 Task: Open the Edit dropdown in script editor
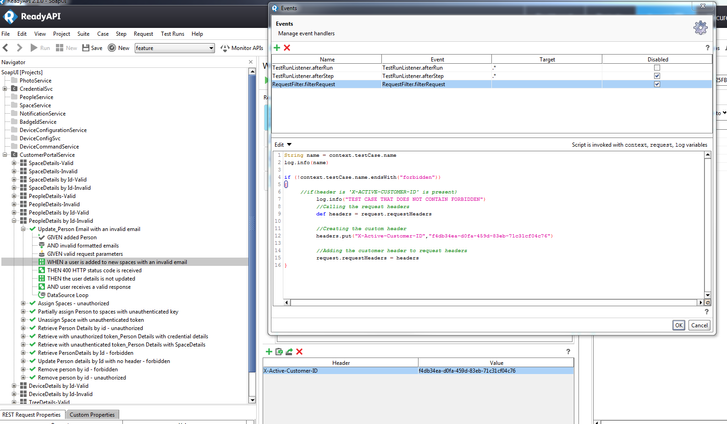click(x=283, y=144)
